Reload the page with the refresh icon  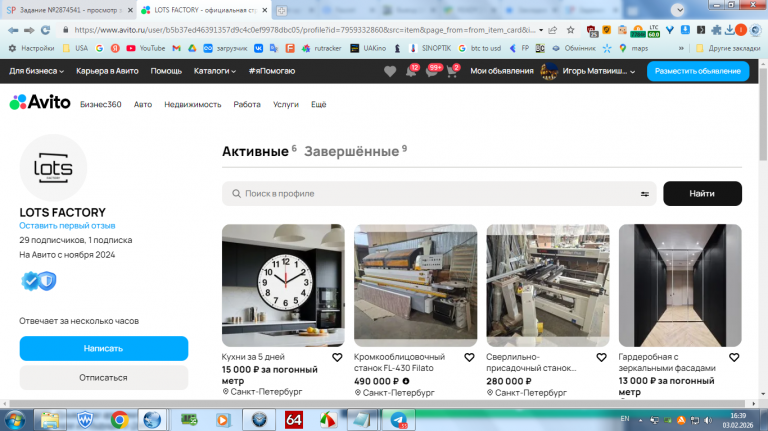coord(46,30)
